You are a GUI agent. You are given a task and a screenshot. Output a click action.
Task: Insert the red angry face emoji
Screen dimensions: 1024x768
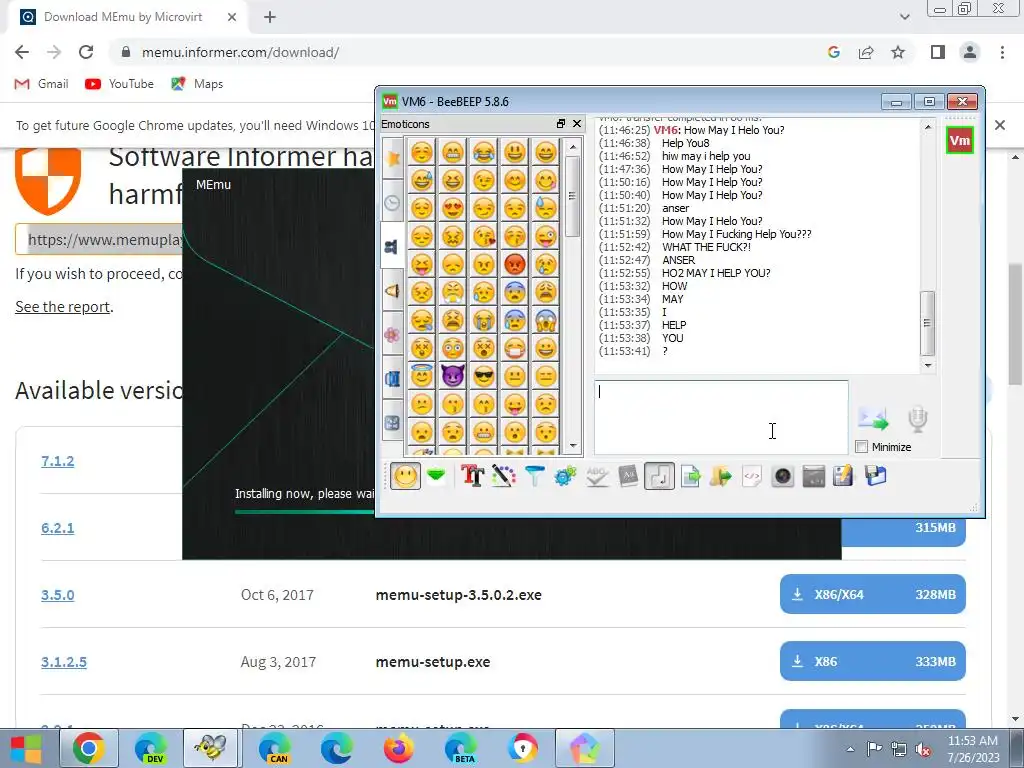tap(515, 264)
